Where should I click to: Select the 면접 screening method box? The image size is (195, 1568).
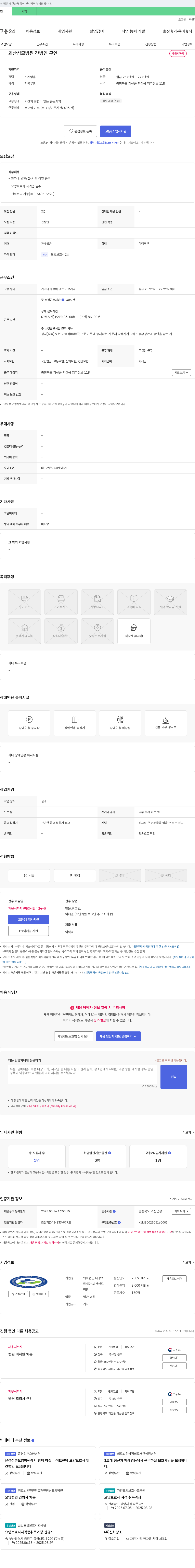point(75,875)
